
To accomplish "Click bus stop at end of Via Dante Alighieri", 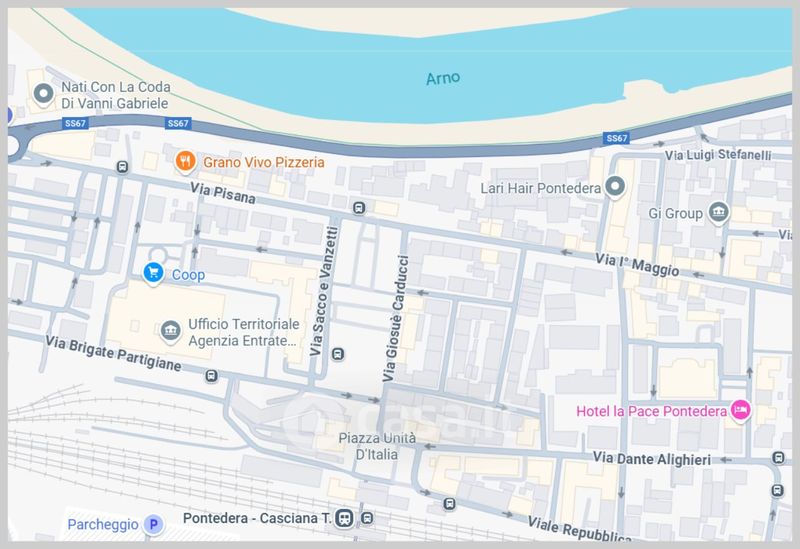I will (778, 458).
